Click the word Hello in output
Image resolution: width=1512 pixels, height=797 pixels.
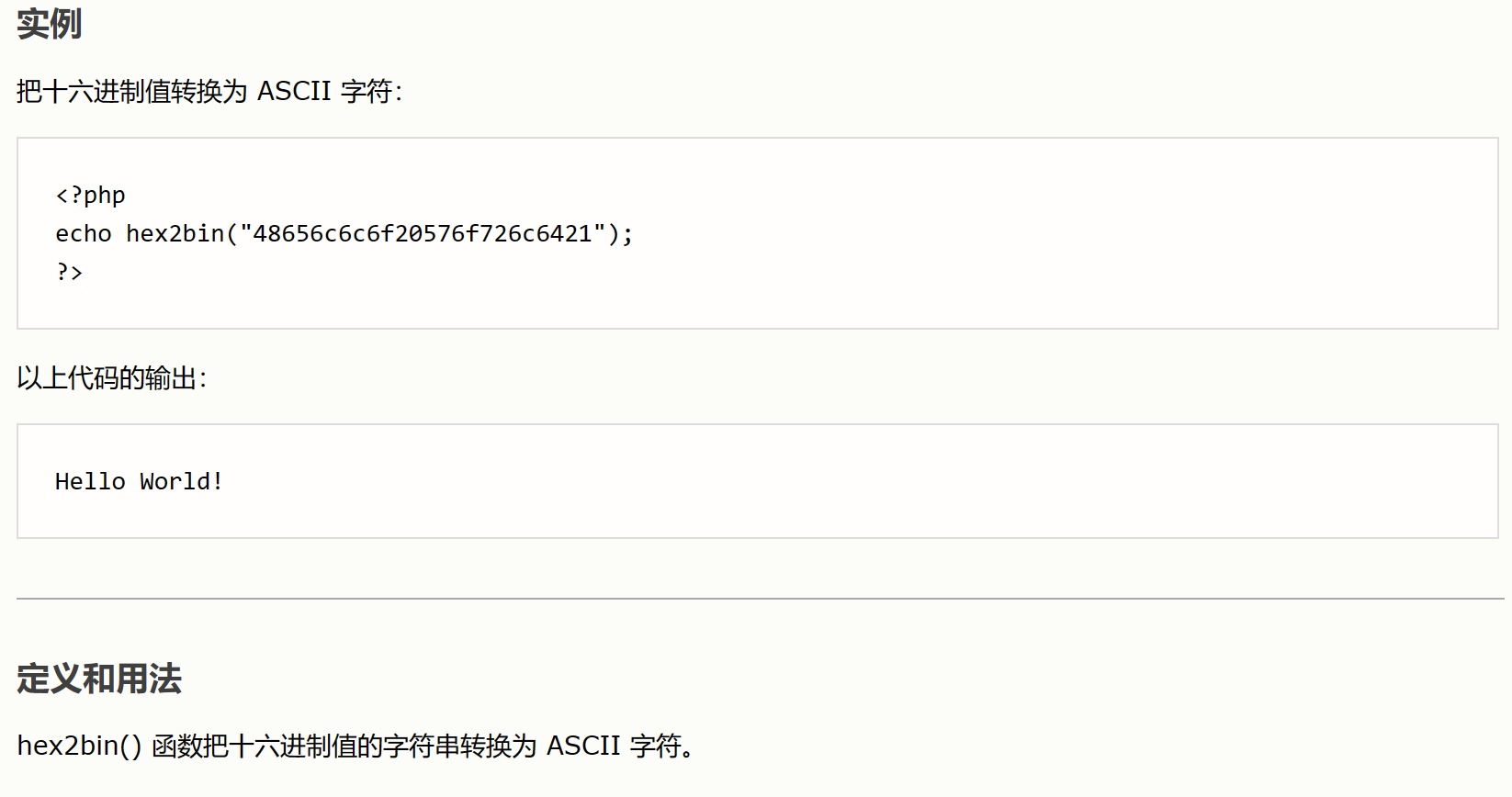click(90, 481)
